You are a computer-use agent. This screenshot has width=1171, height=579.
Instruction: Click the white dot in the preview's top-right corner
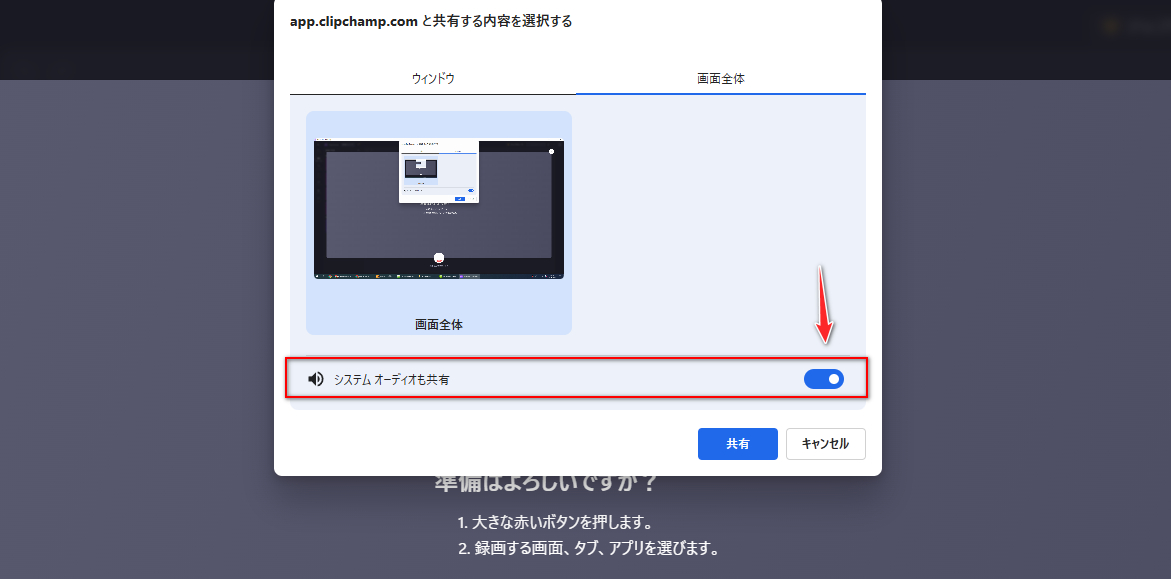pos(551,151)
